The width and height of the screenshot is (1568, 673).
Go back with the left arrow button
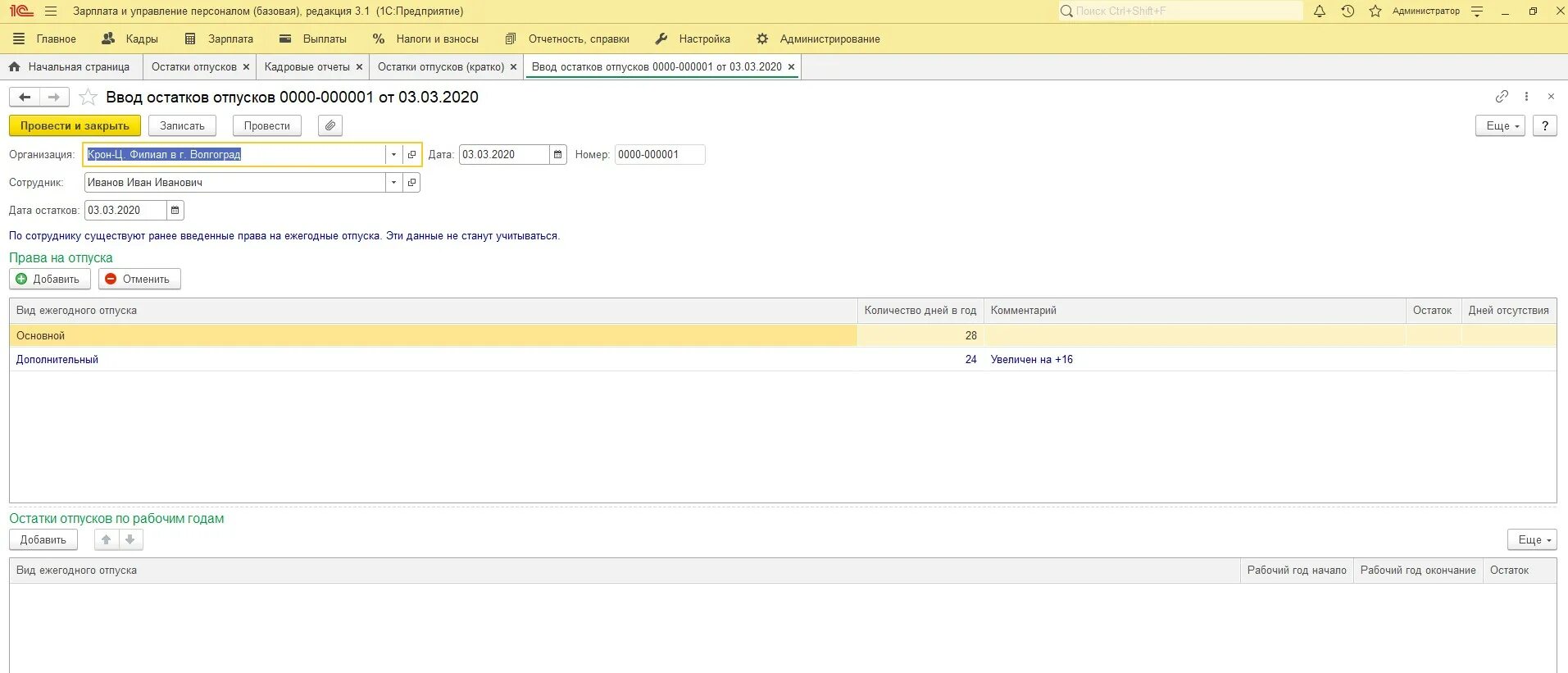point(25,97)
